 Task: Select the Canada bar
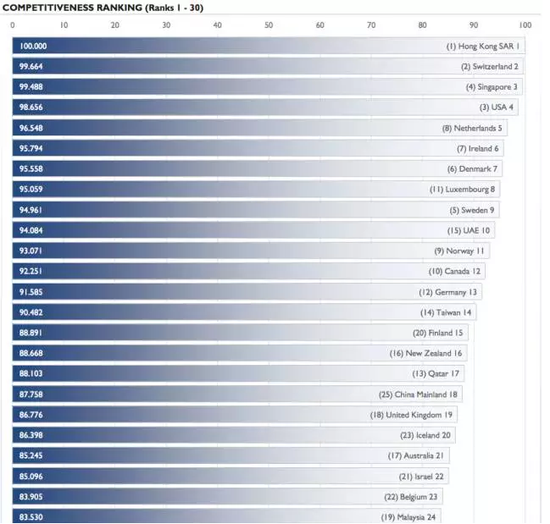click(249, 271)
